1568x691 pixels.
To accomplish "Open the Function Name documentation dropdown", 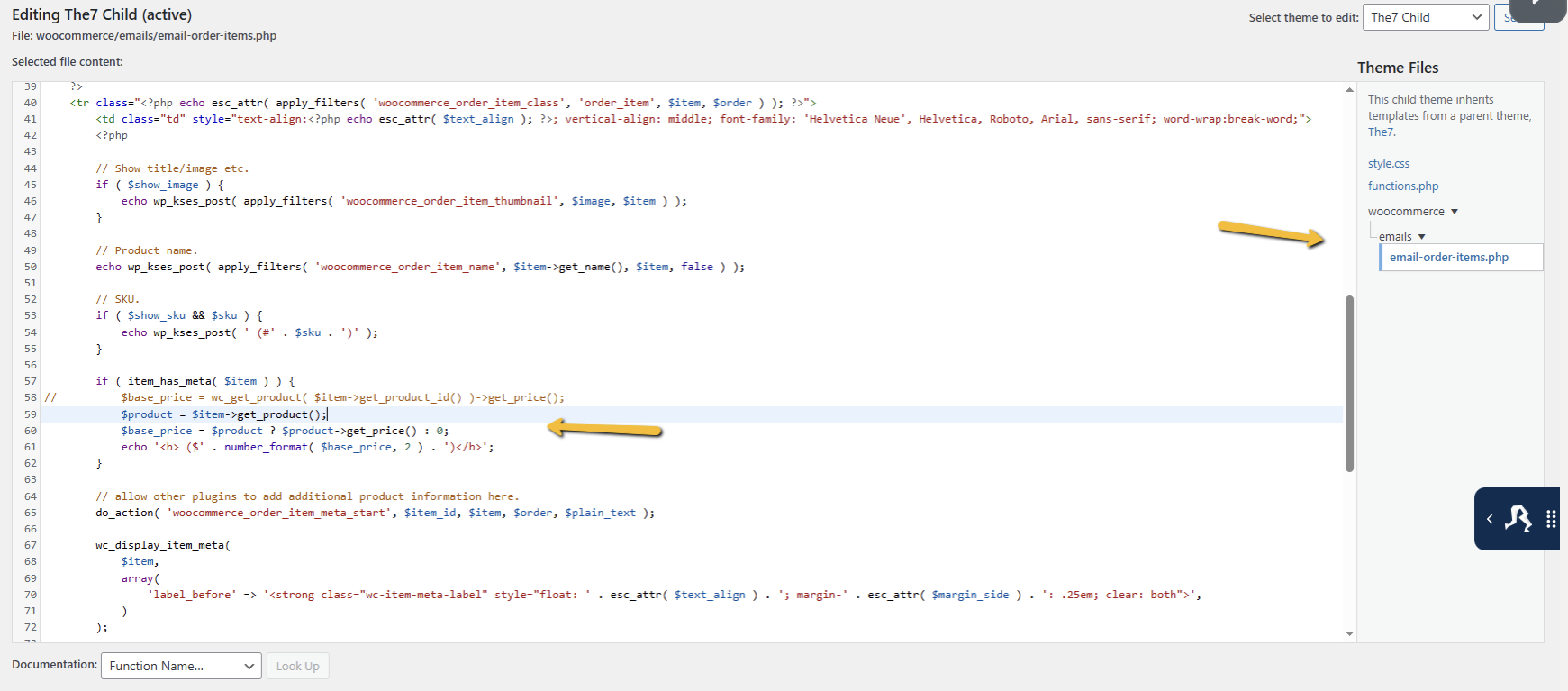I will (x=181, y=666).
